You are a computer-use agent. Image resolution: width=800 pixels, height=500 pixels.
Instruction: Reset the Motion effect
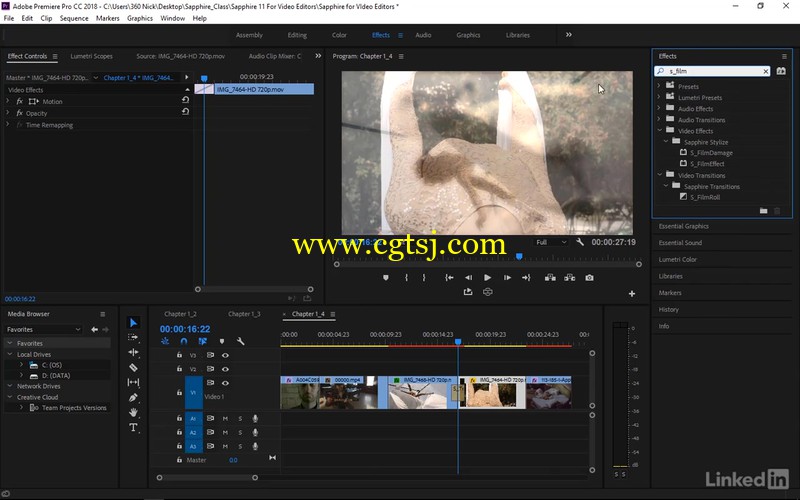(x=185, y=101)
